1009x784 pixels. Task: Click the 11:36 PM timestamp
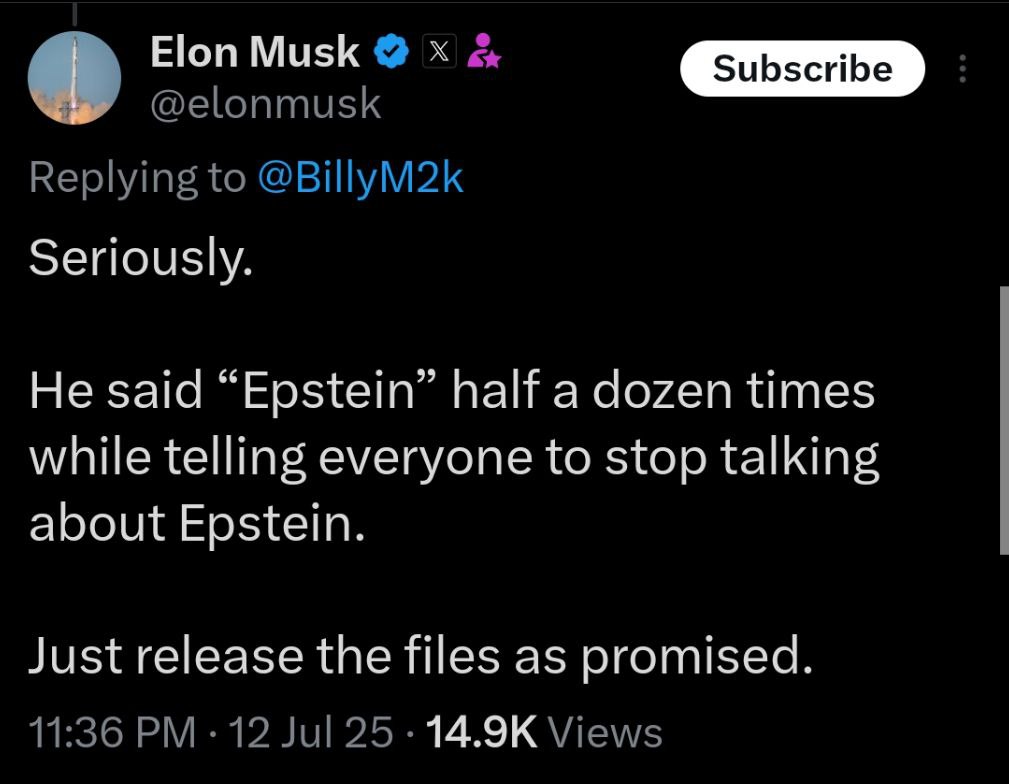click(112, 732)
